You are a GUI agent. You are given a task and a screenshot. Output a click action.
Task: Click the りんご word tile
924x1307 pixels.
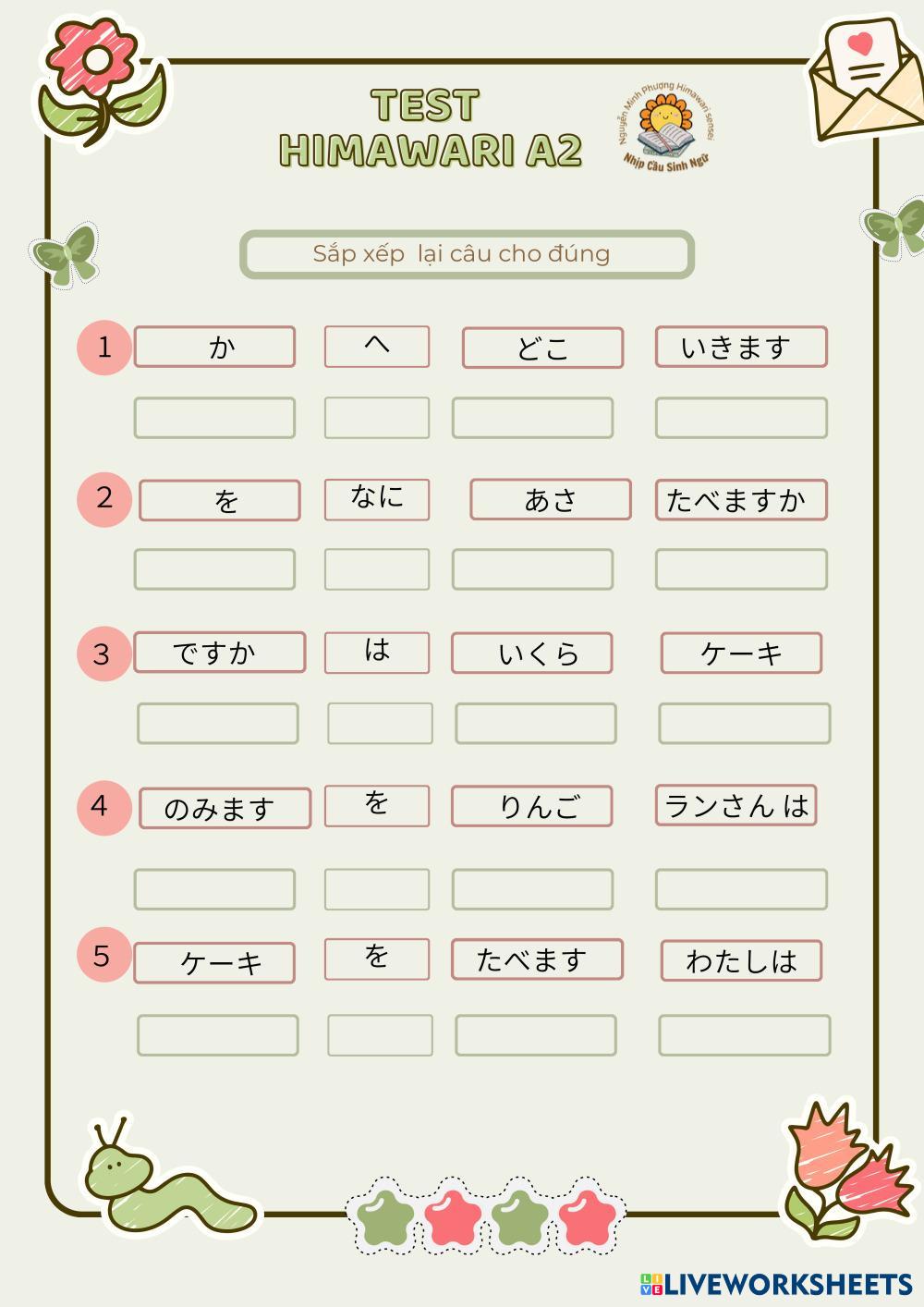pos(531,806)
